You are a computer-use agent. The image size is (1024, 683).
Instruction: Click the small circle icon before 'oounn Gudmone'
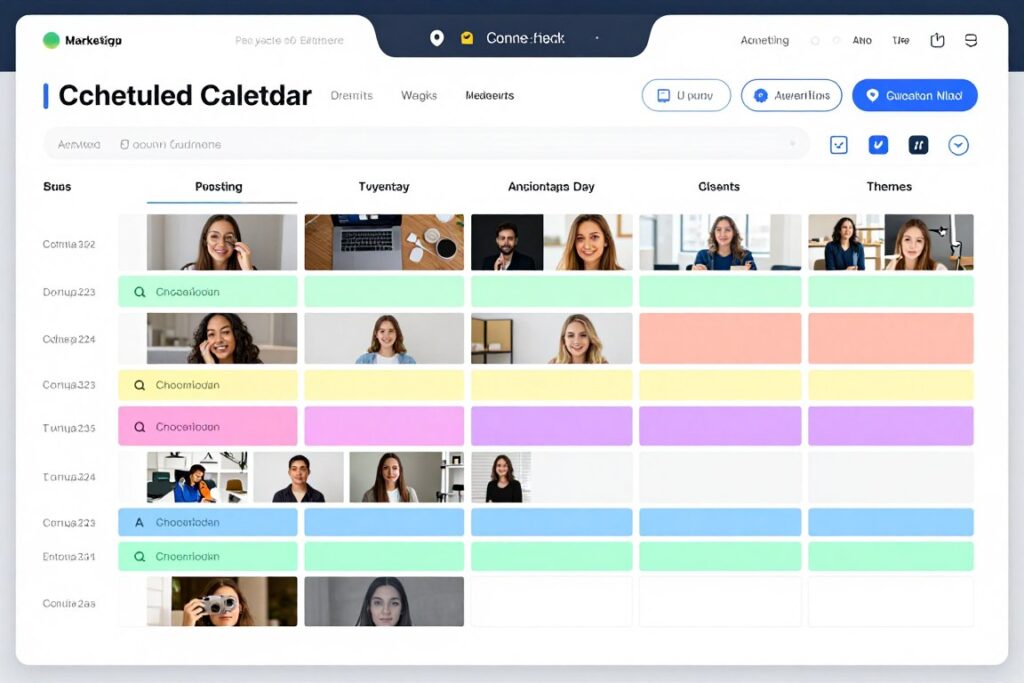(124, 144)
